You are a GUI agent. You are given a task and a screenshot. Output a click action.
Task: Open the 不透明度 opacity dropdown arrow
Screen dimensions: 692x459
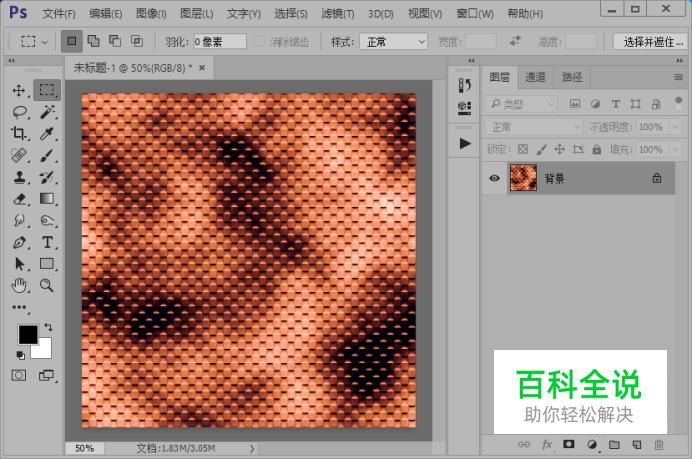[x=675, y=127]
